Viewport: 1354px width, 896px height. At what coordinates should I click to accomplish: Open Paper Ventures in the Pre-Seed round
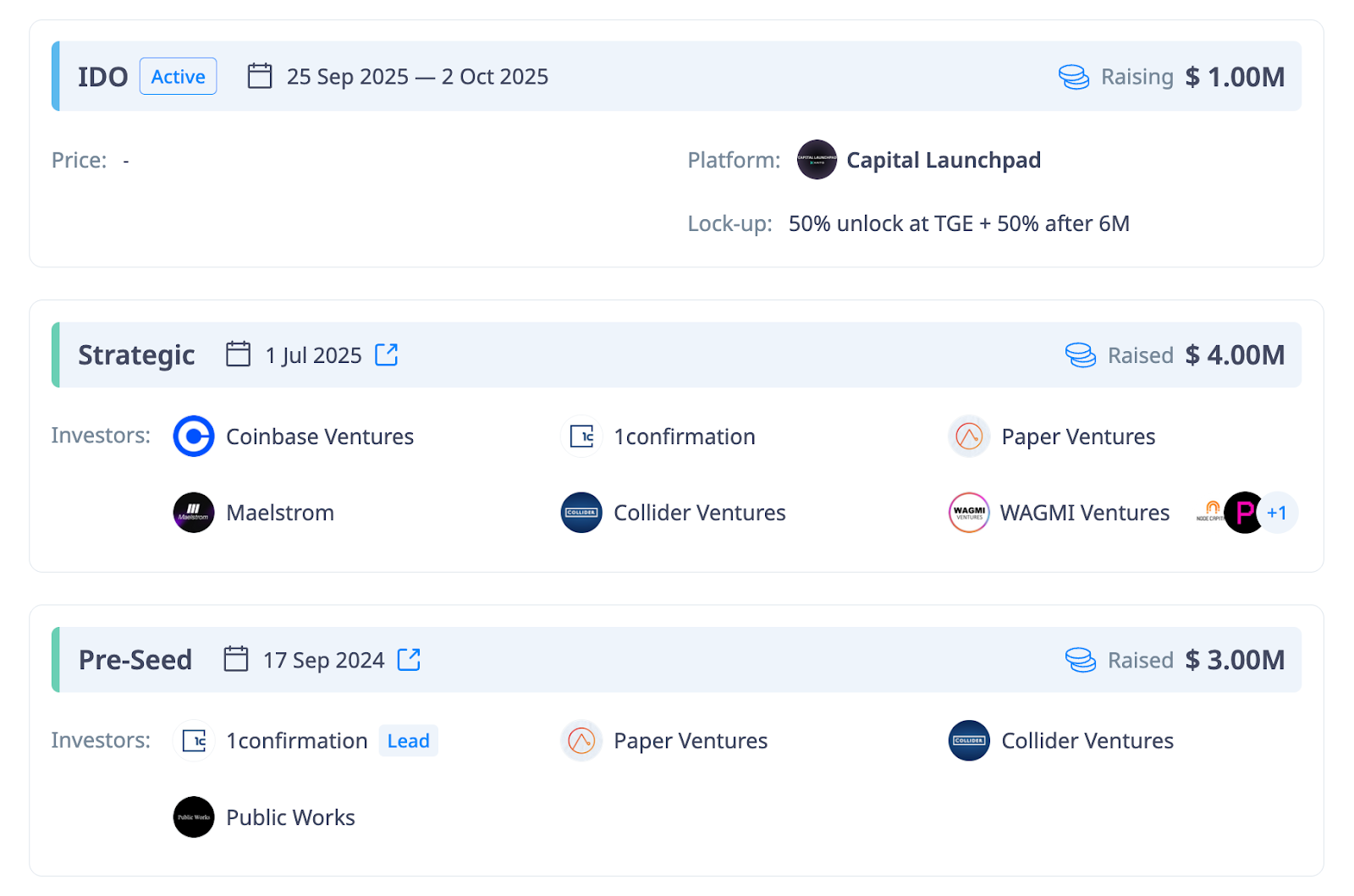(x=690, y=741)
